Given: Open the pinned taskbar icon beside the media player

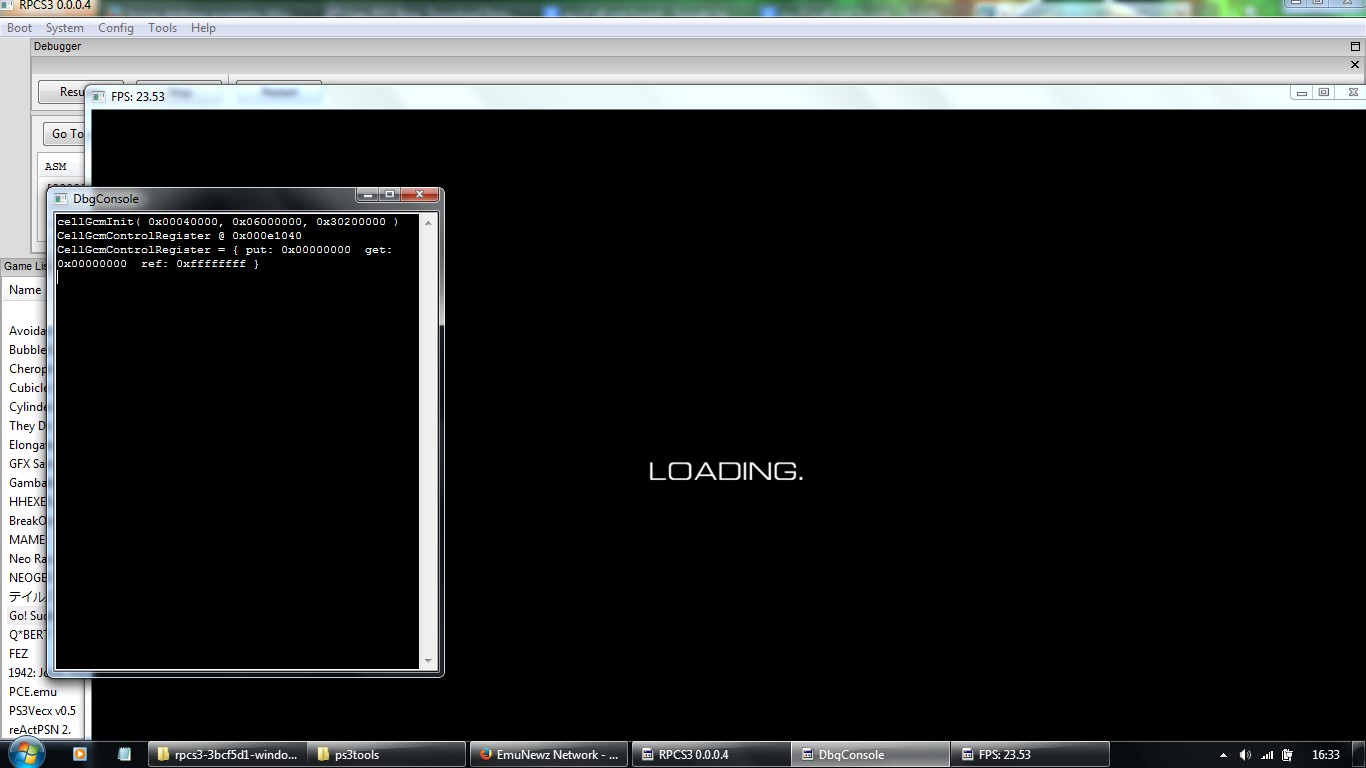Looking at the screenshot, I should click(x=124, y=754).
